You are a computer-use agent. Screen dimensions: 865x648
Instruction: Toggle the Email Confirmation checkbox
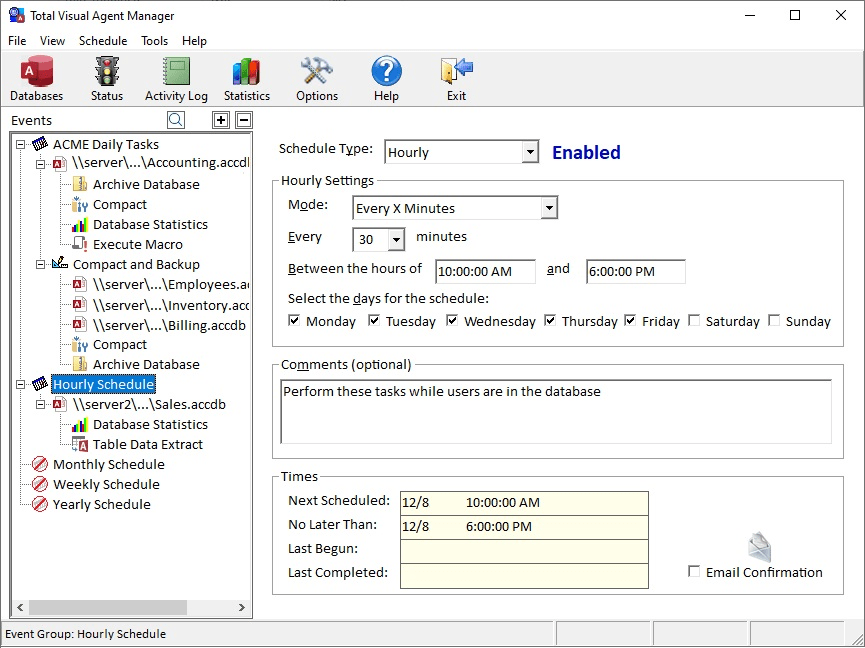pyautogui.click(x=694, y=571)
